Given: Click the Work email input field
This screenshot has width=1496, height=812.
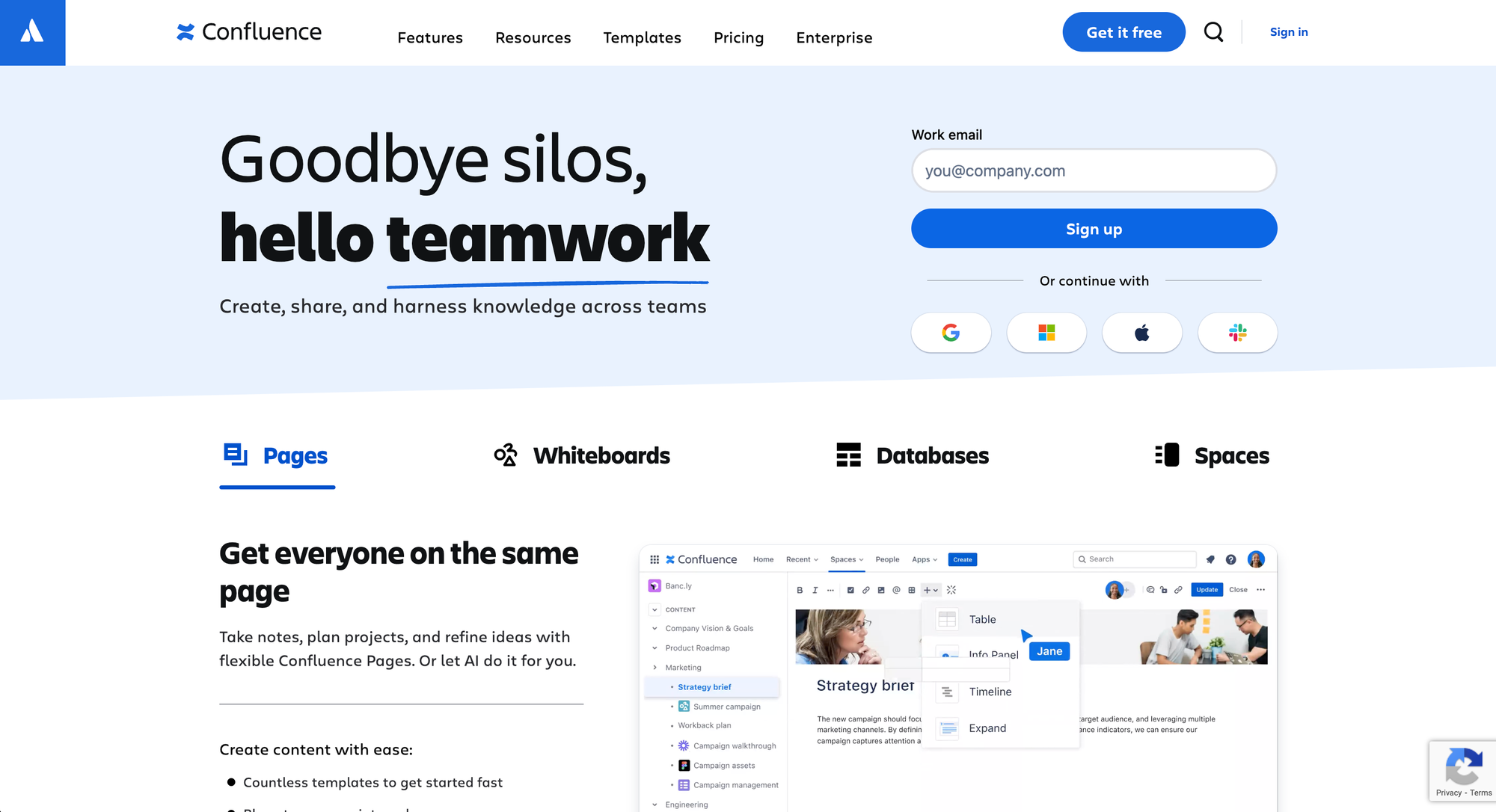Looking at the screenshot, I should click(1094, 170).
